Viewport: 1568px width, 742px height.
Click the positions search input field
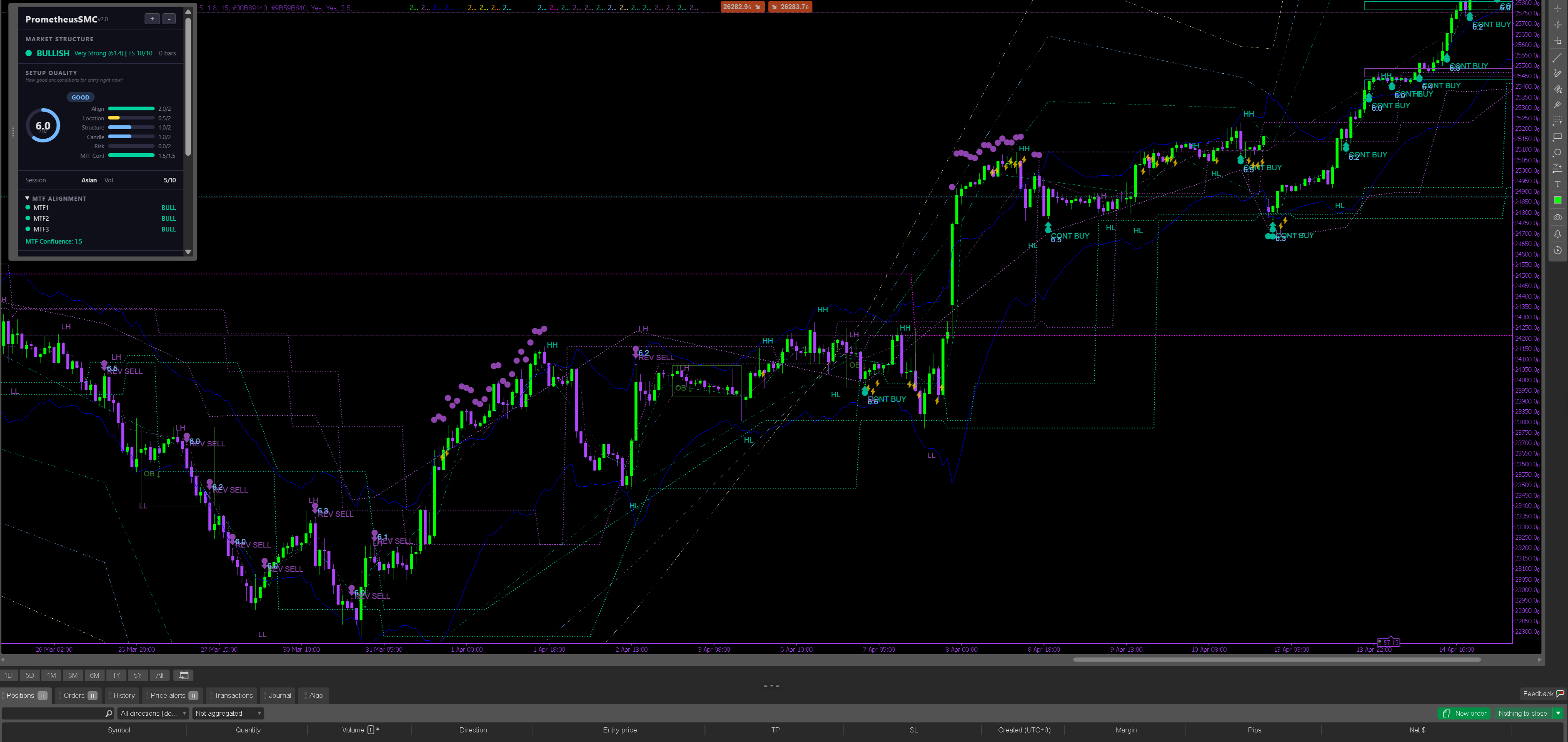pyautogui.click(x=55, y=713)
